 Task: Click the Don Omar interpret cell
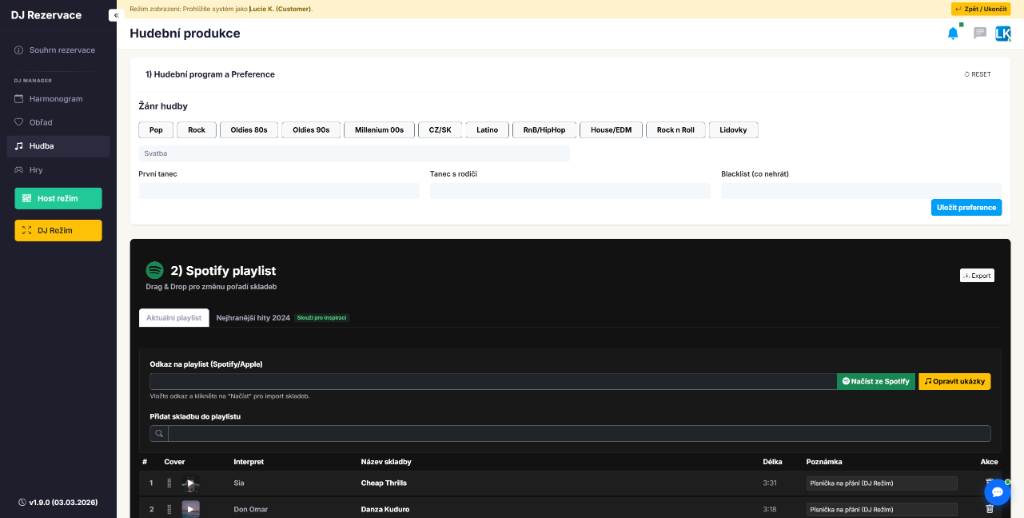coord(251,509)
